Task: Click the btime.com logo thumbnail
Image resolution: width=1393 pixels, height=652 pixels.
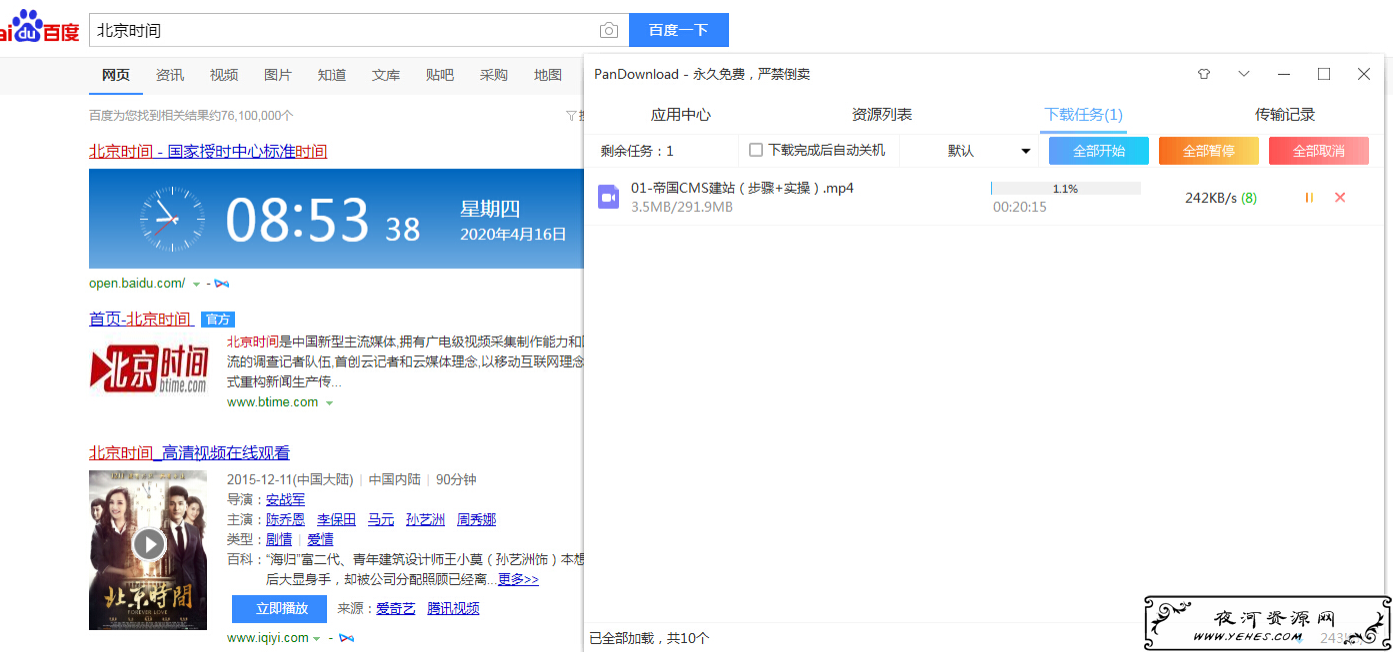Action: (149, 369)
